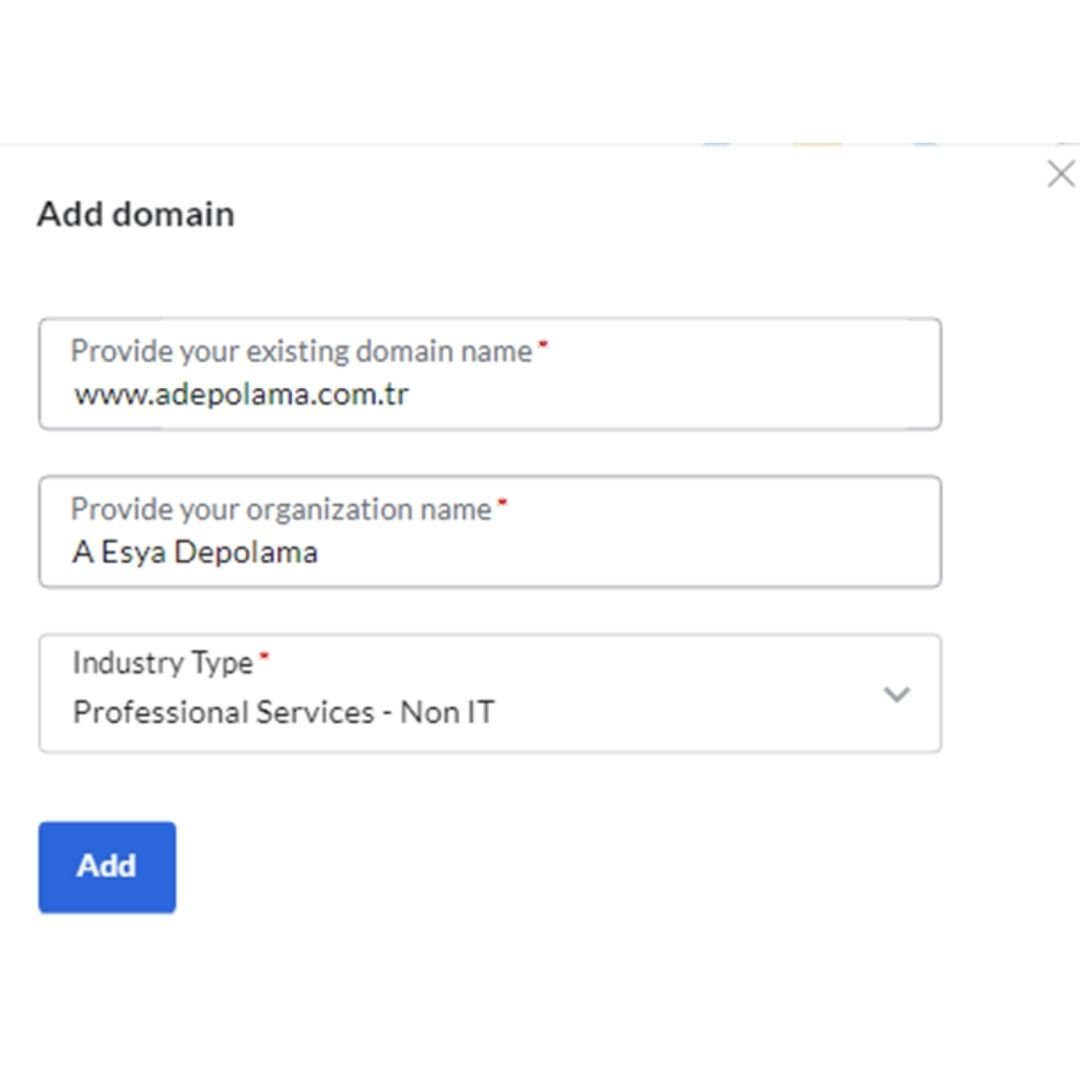Click inside the existing domain name field

tap(490, 392)
